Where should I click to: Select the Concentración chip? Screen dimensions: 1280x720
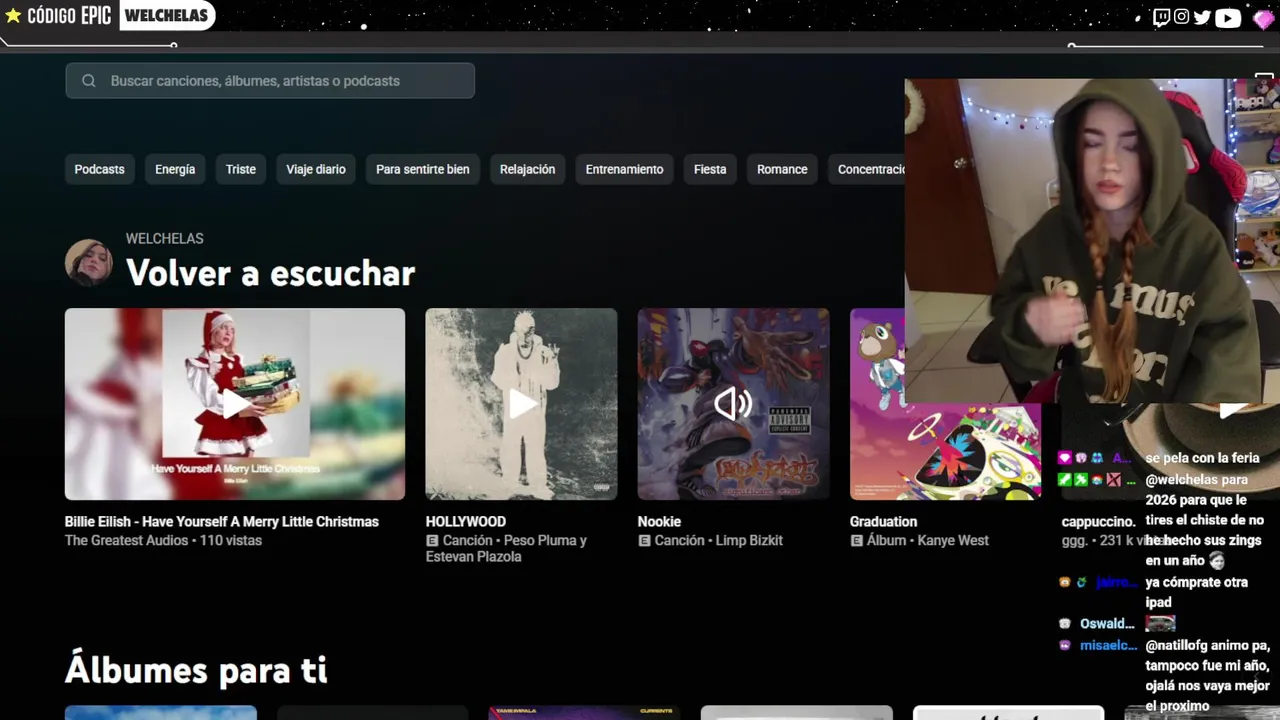(x=867, y=169)
